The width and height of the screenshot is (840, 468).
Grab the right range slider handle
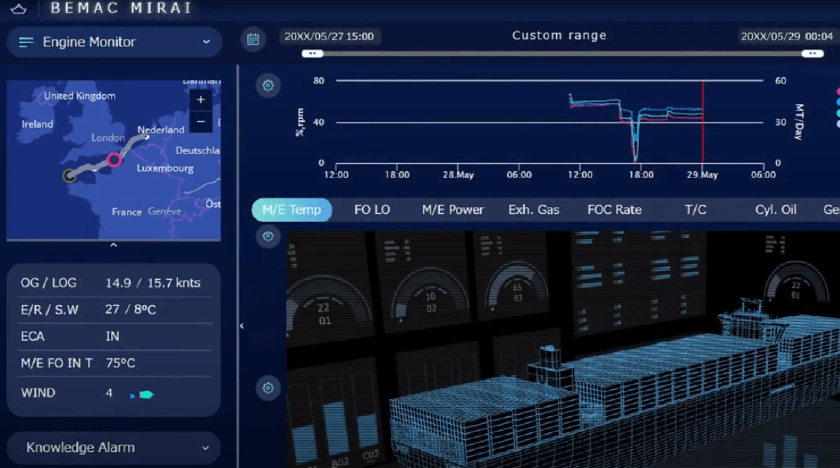pyautogui.click(x=812, y=54)
